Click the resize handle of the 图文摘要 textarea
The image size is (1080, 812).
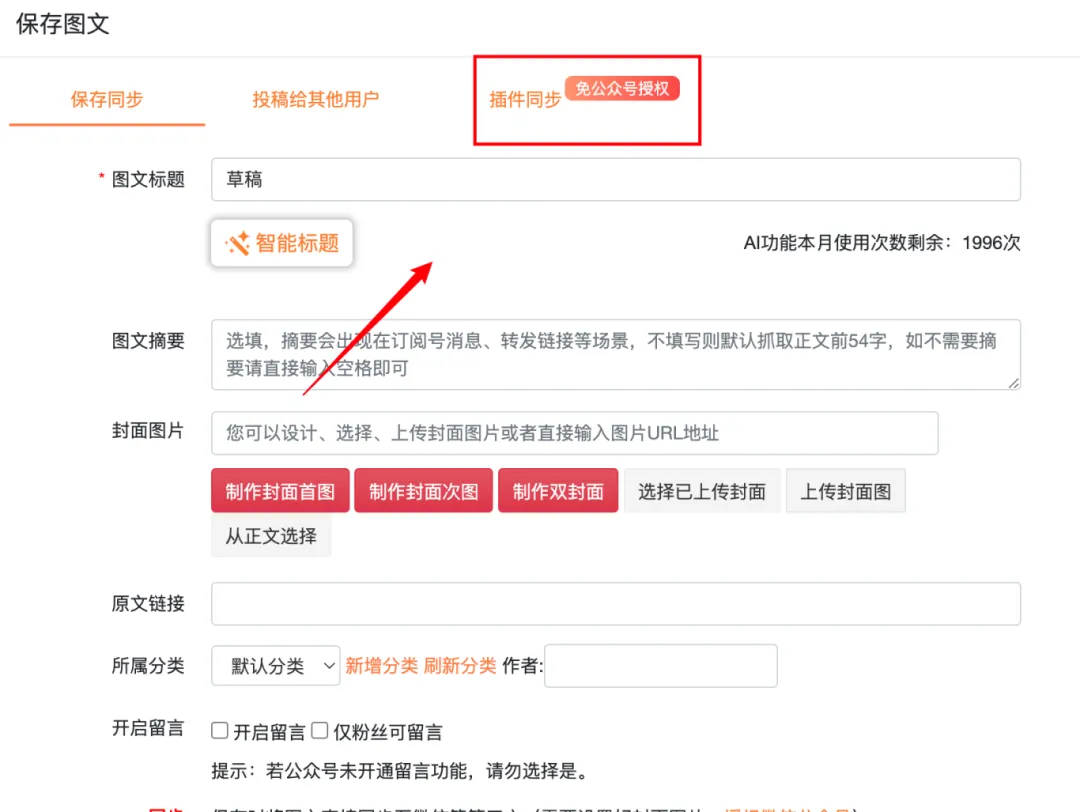coord(1013,383)
